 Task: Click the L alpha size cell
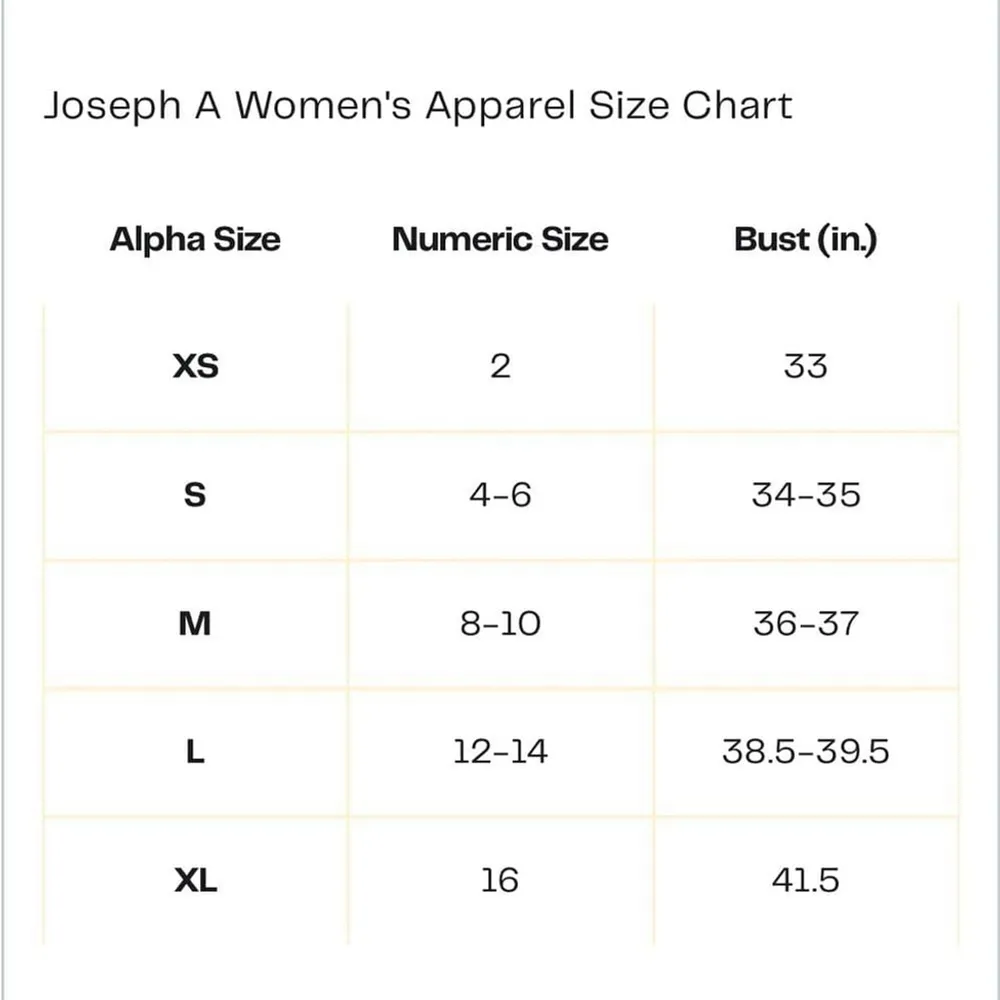[195, 751]
